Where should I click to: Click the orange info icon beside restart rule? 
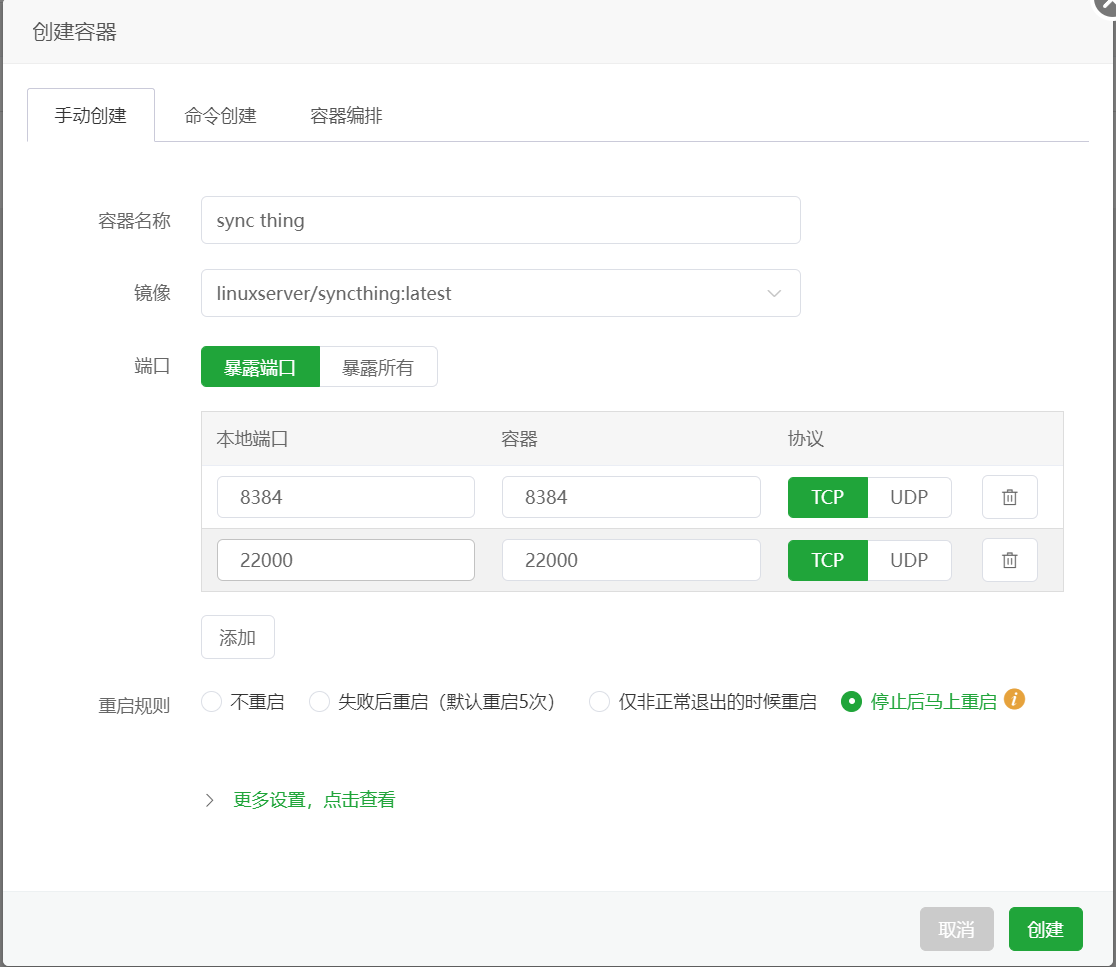pos(1014,699)
